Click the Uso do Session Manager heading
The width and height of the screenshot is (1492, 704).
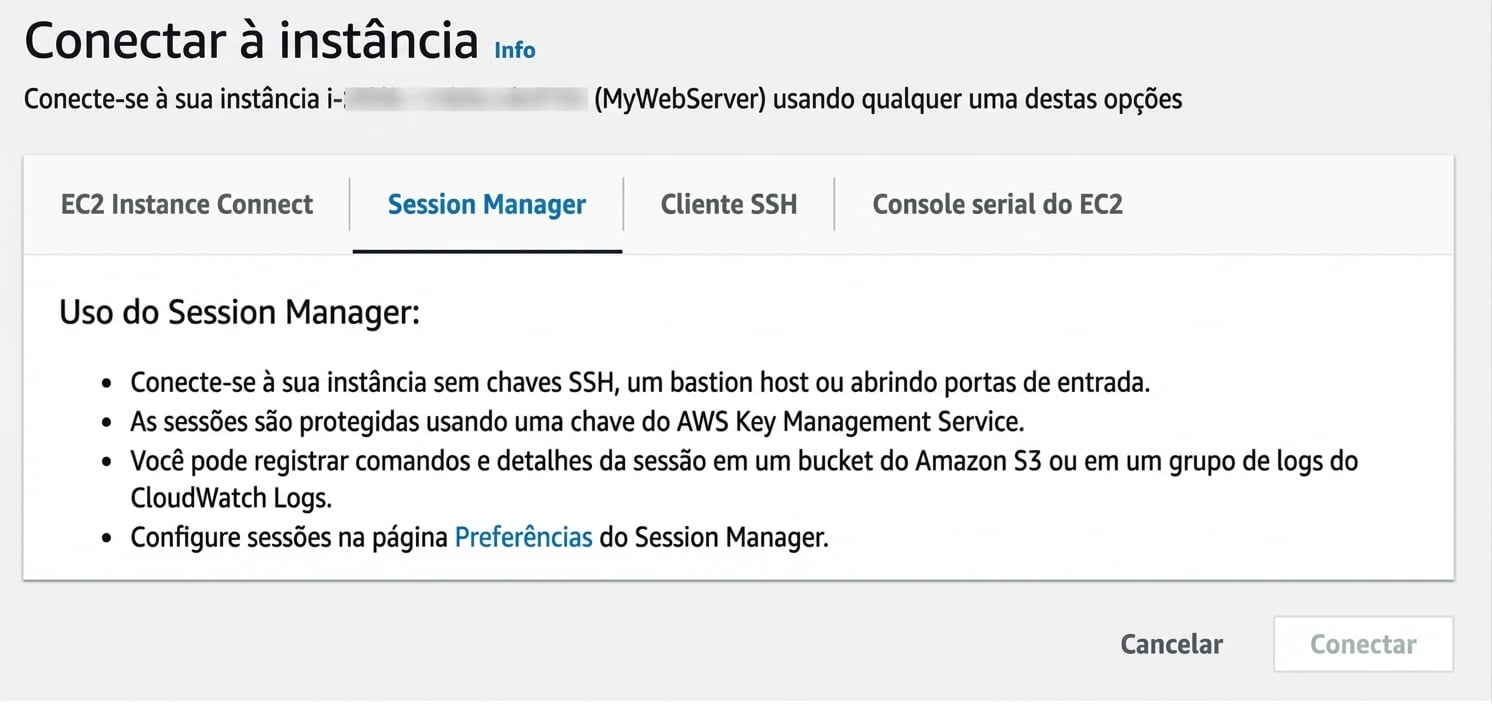click(236, 311)
